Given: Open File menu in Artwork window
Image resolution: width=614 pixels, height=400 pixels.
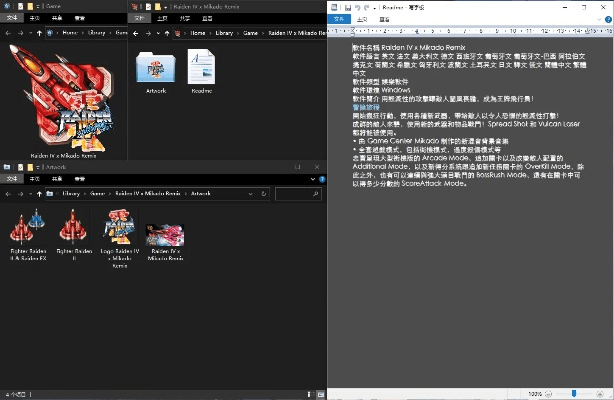Looking at the screenshot, I should (x=12, y=179).
